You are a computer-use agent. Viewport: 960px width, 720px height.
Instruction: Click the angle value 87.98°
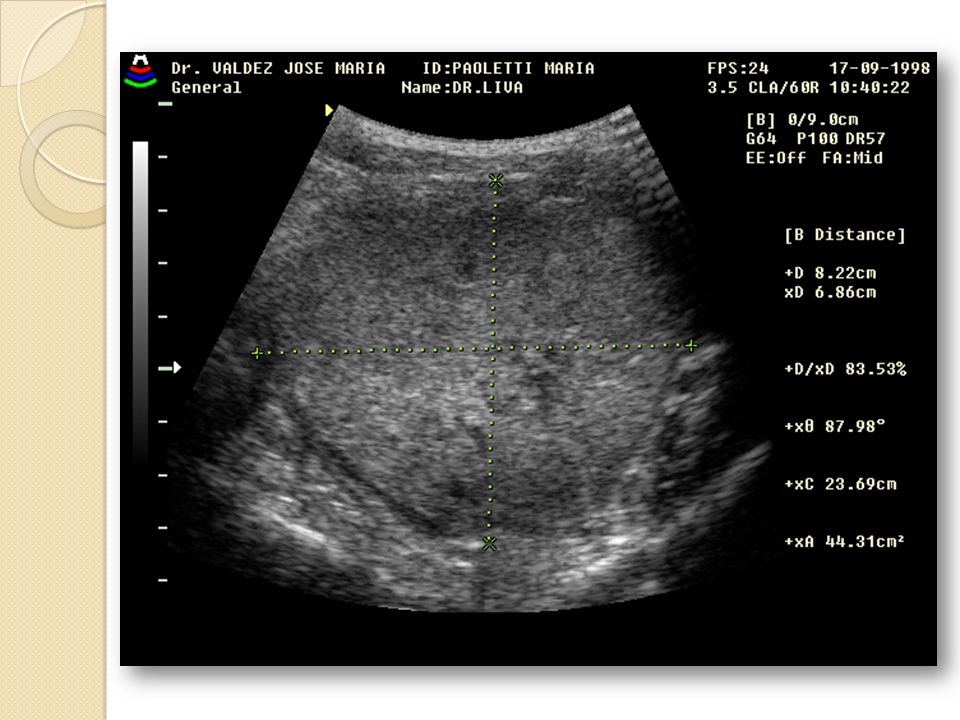[x=855, y=426]
